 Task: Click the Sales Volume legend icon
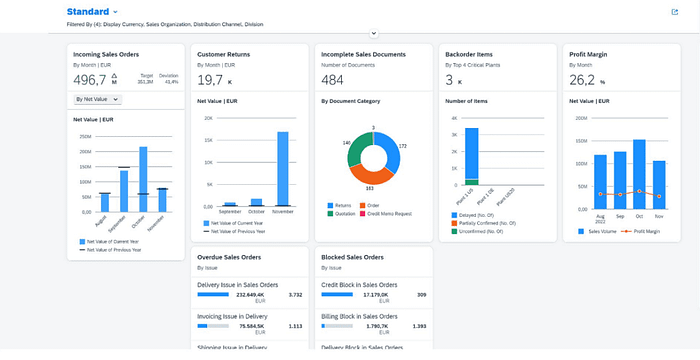tap(581, 231)
